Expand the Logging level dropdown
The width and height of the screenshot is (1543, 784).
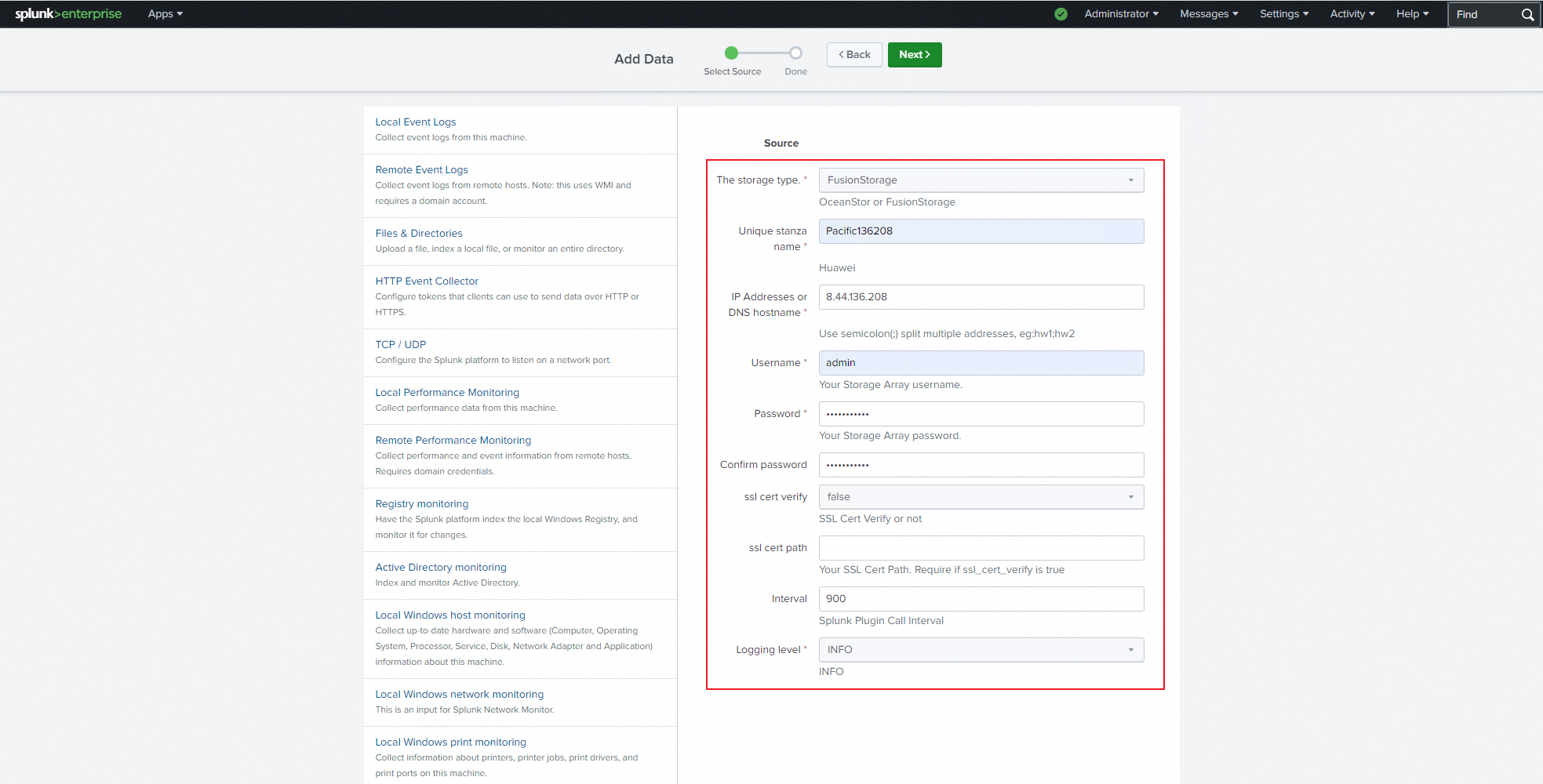pos(981,650)
